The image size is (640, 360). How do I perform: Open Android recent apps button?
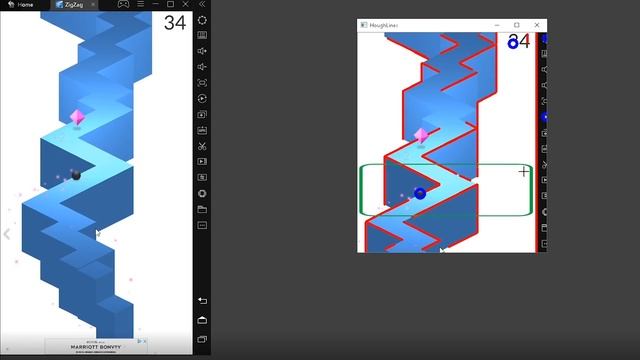(x=202, y=339)
